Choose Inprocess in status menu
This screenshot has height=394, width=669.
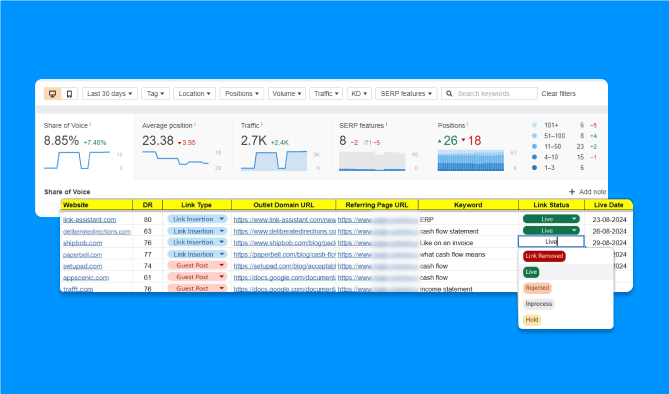538,304
